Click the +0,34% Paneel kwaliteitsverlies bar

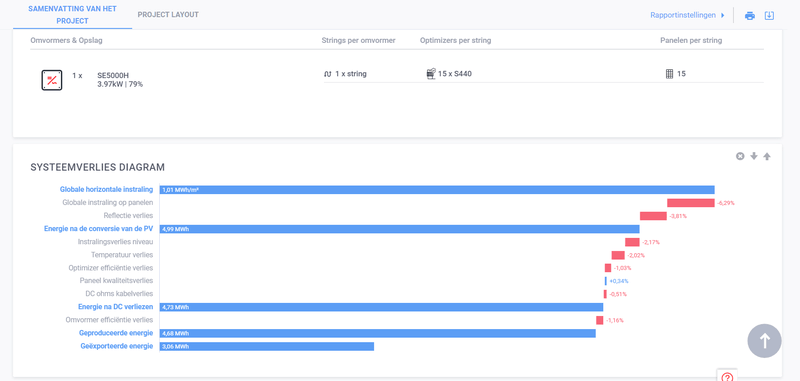(606, 281)
